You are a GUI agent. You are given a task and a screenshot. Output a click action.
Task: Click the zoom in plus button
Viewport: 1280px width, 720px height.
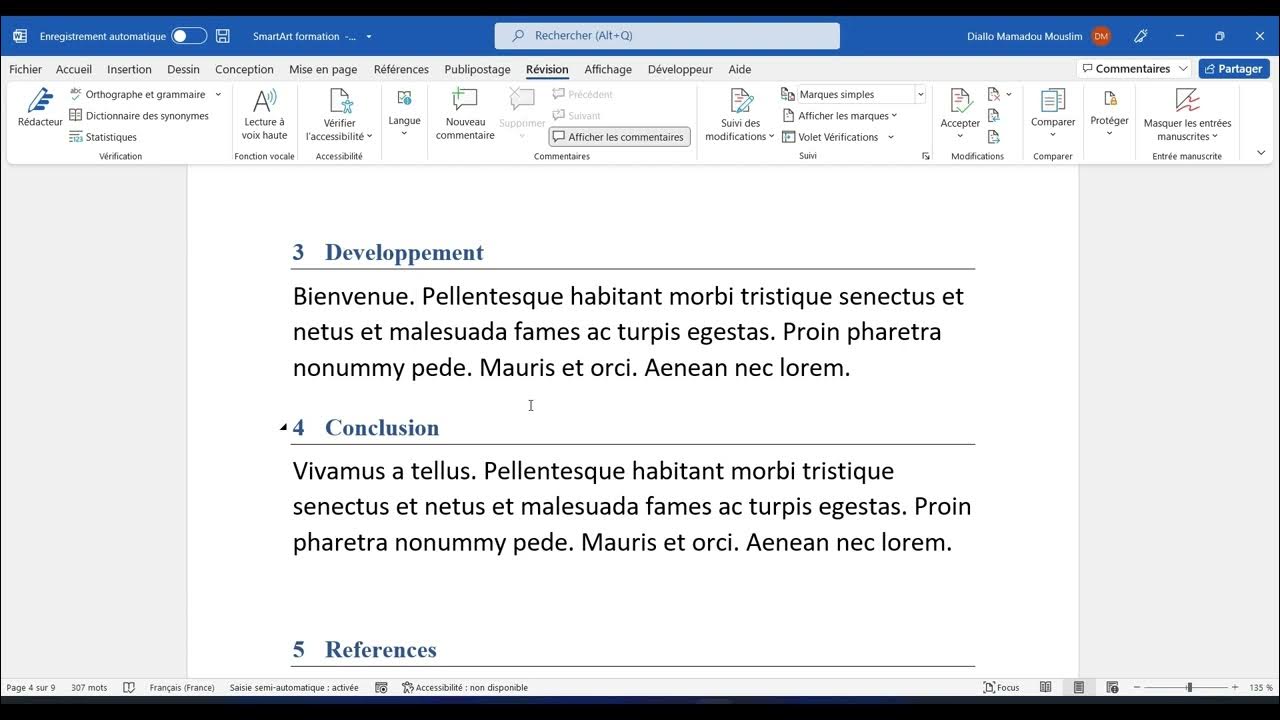tap(1235, 688)
